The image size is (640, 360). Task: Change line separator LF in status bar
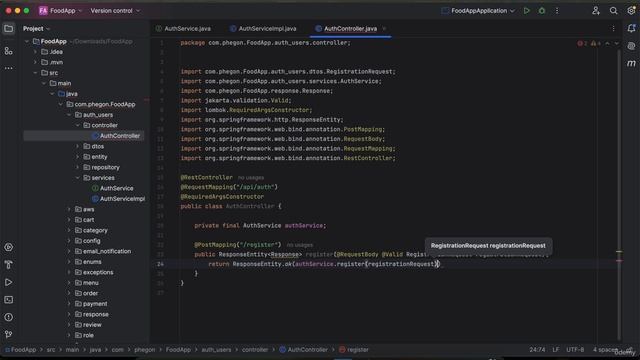(556, 350)
